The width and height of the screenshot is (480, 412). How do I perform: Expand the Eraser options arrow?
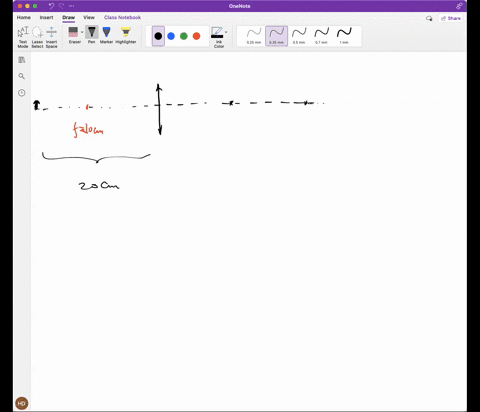click(82, 32)
